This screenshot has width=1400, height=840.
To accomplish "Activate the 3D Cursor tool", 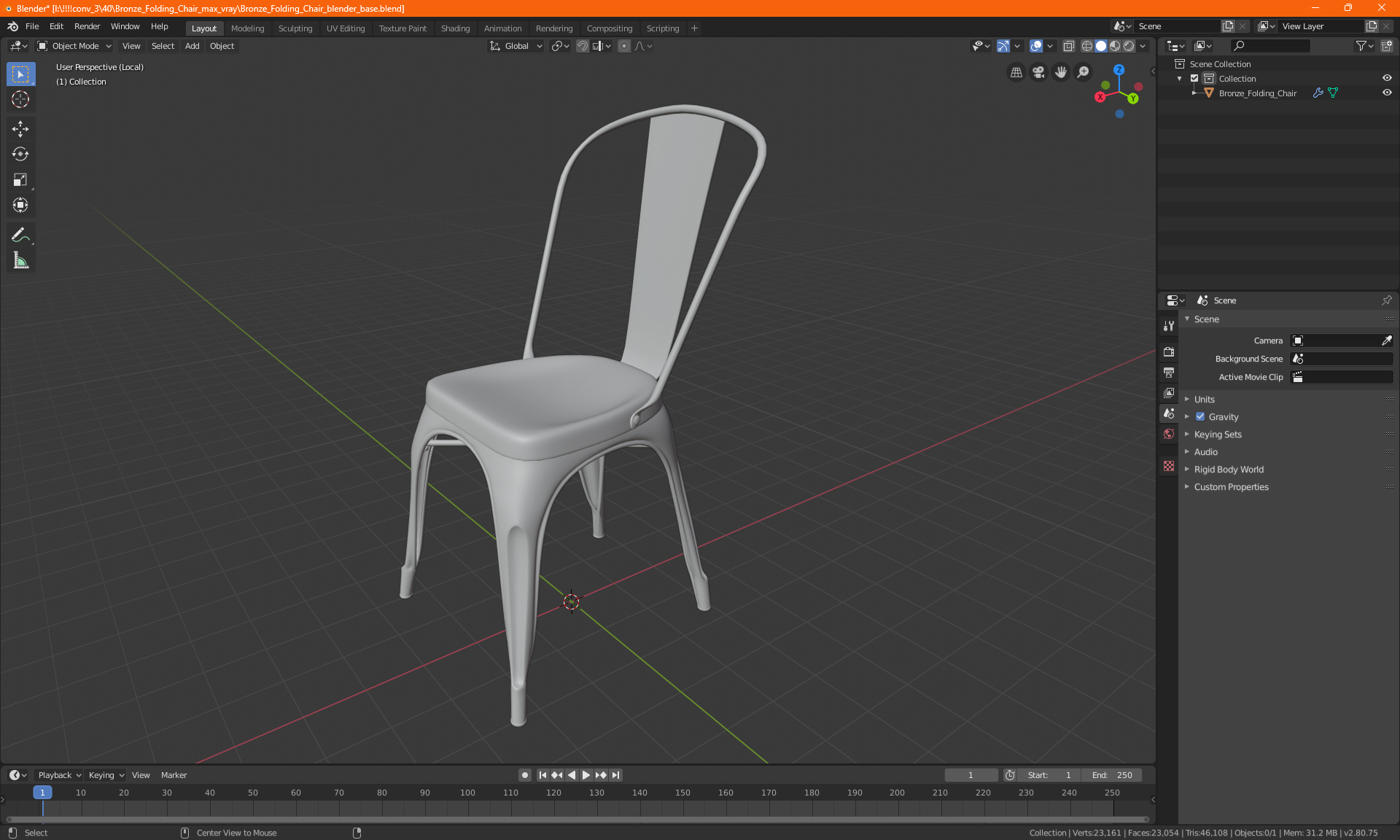I will pos(20,99).
